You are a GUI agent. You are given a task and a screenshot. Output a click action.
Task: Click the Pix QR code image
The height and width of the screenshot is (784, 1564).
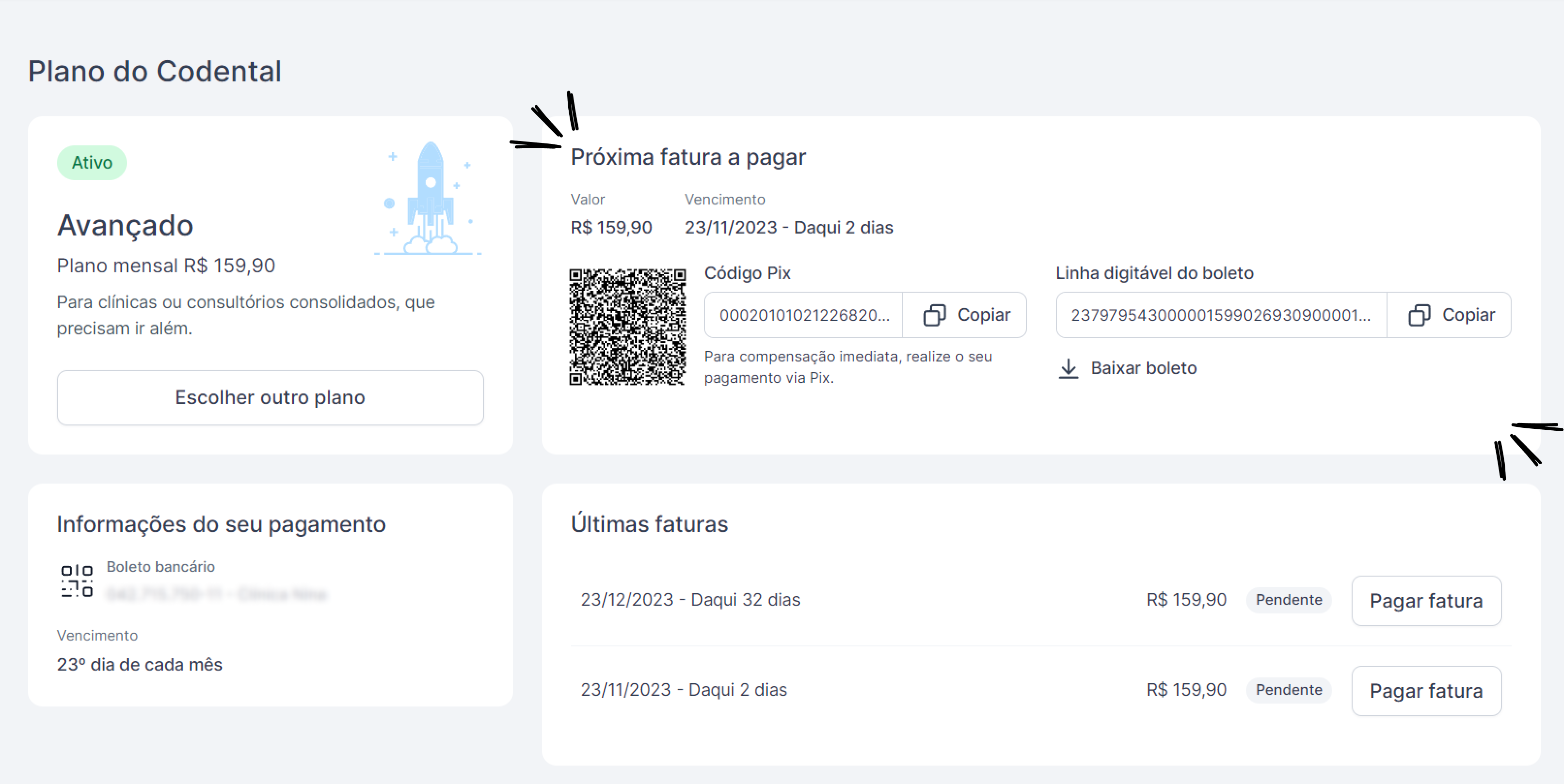(627, 327)
